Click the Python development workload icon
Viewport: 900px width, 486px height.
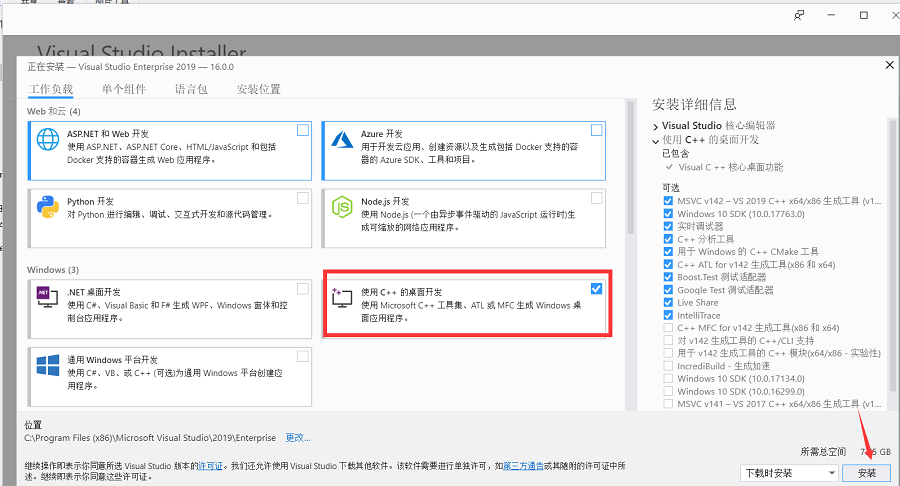tap(47, 206)
